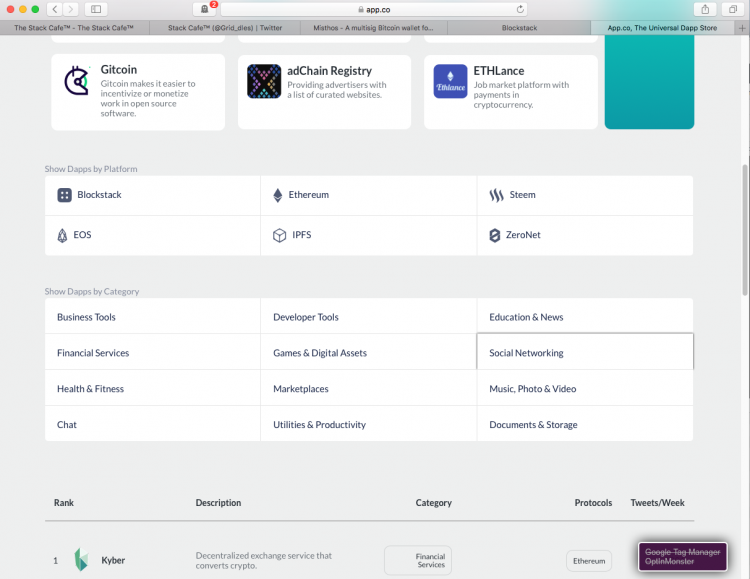
Task: Open the ETHLance title link
Action: click(x=499, y=71)
